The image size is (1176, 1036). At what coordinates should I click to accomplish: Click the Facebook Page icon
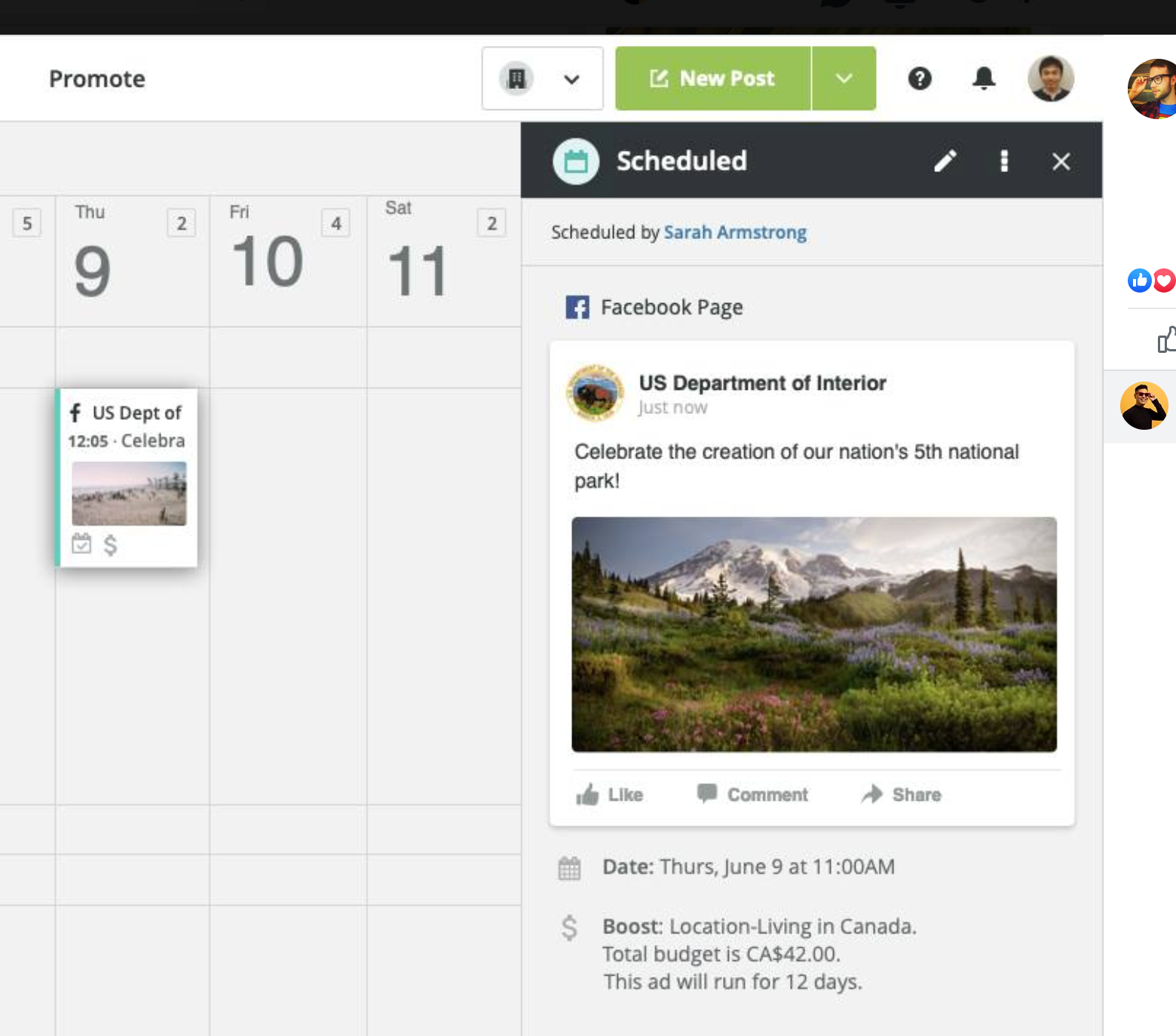click(x=577, y=308)
